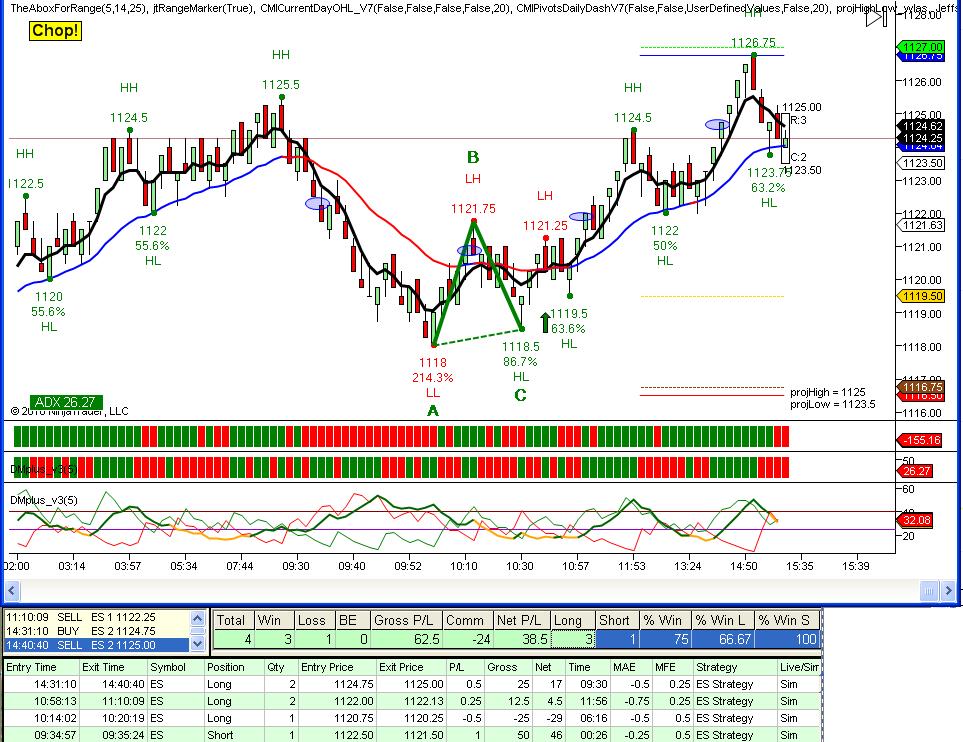The image size is (963, 742).
Task: Click the MAE column header
Action: pyautogui.click(x=631, y=667)
